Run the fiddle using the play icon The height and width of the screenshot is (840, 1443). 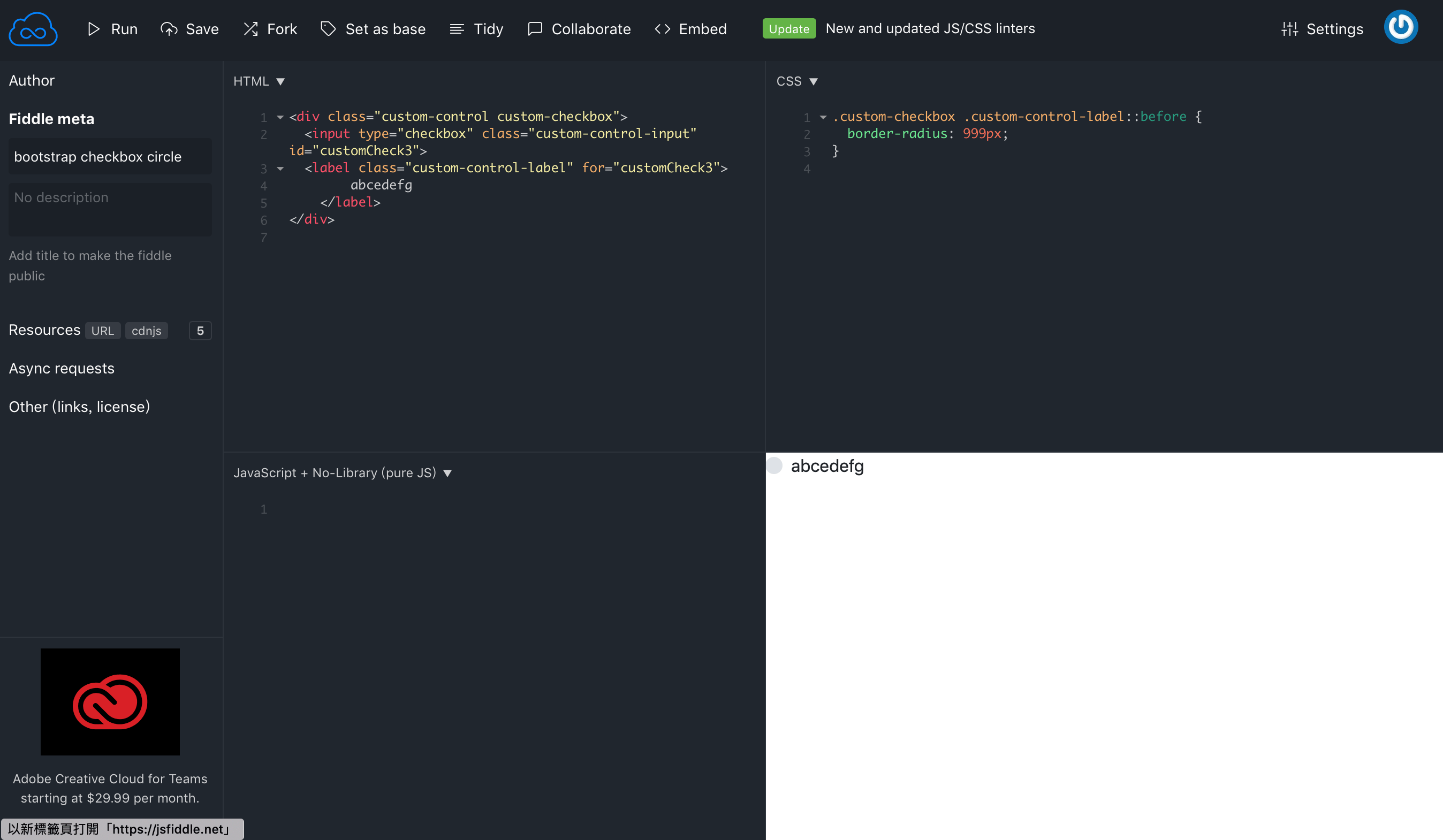coord(112,28)
